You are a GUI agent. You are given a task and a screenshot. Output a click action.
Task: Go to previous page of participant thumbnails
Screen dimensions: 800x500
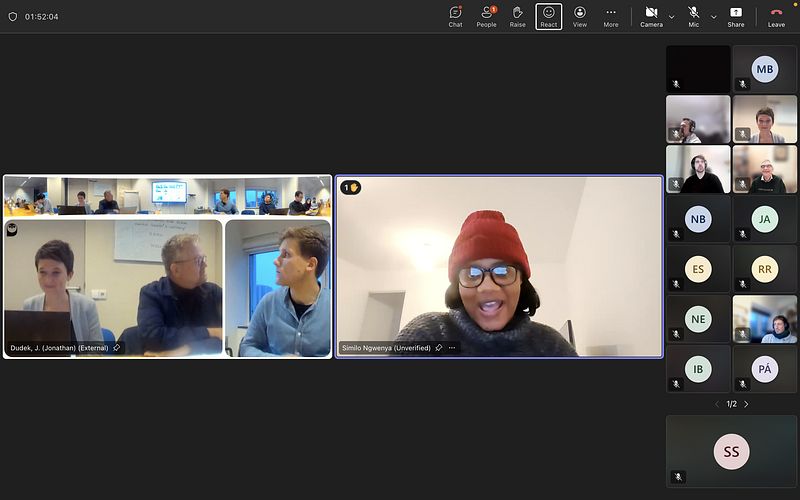[716, 404]
